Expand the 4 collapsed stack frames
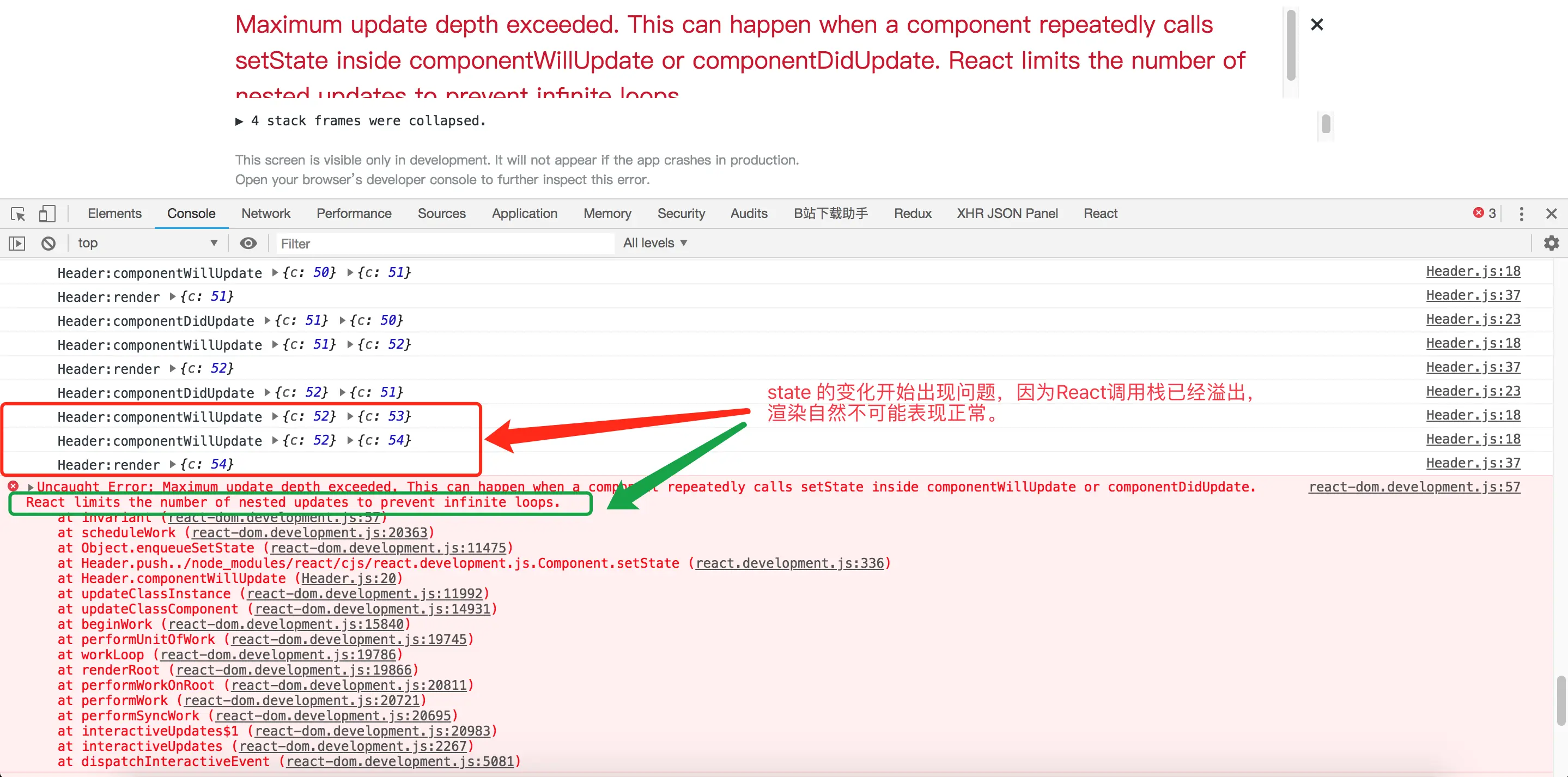The width and height of the screenshot is (1568, 777). 239,122
